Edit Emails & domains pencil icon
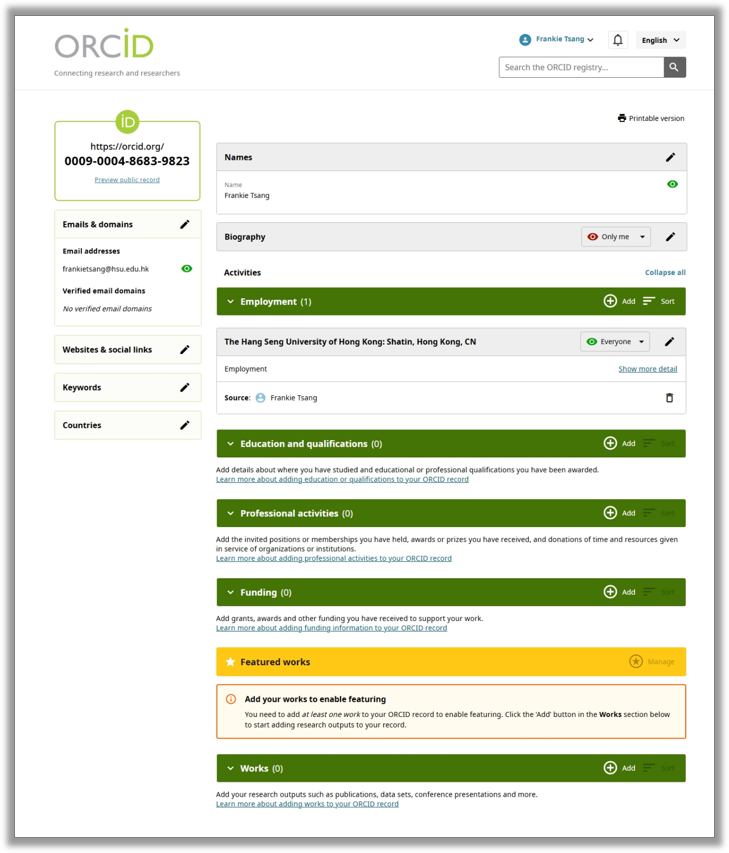This screenshot has height=853, width=729. [185, 224]
